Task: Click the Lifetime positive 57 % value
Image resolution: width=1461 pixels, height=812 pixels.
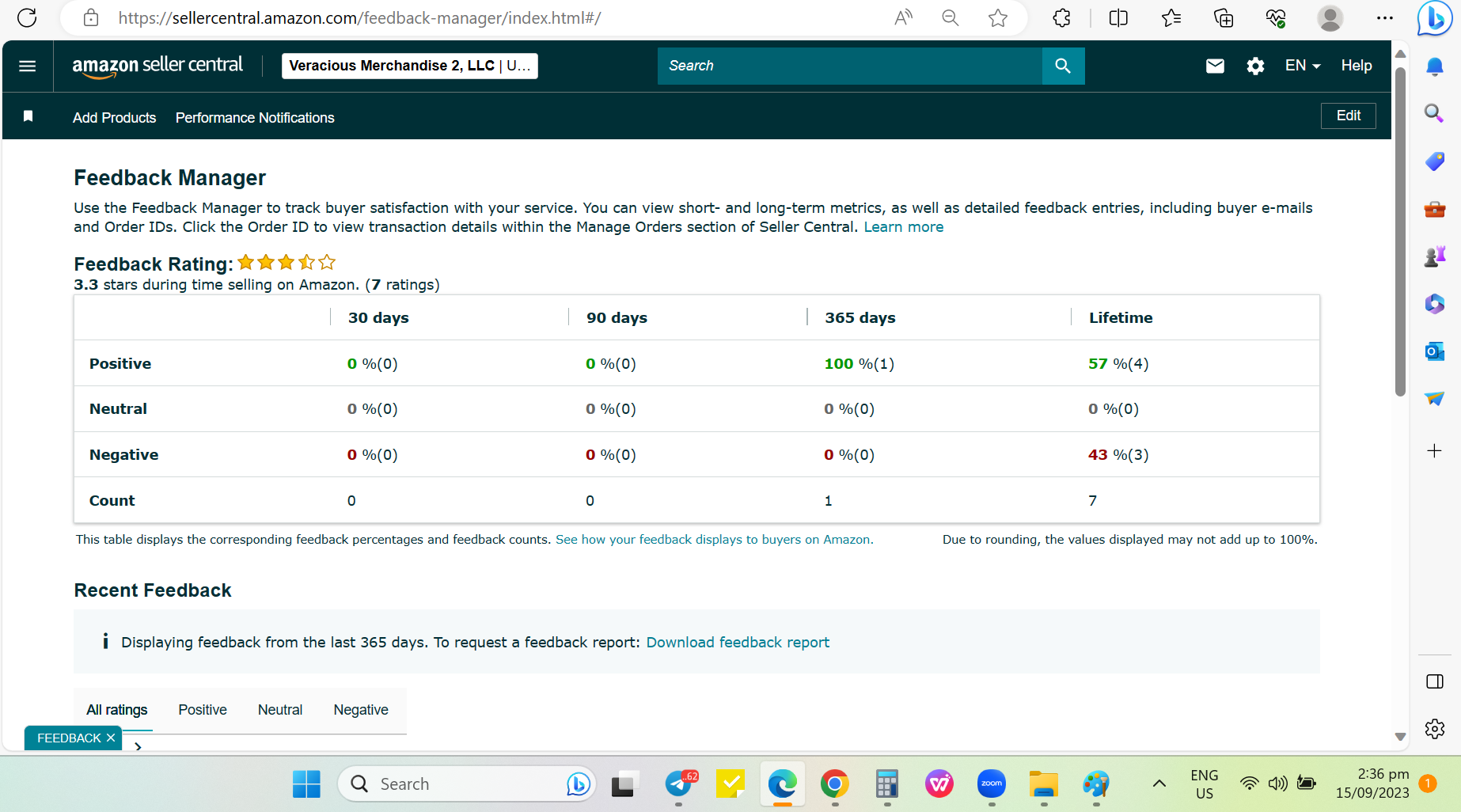Action: point(1118,364)
